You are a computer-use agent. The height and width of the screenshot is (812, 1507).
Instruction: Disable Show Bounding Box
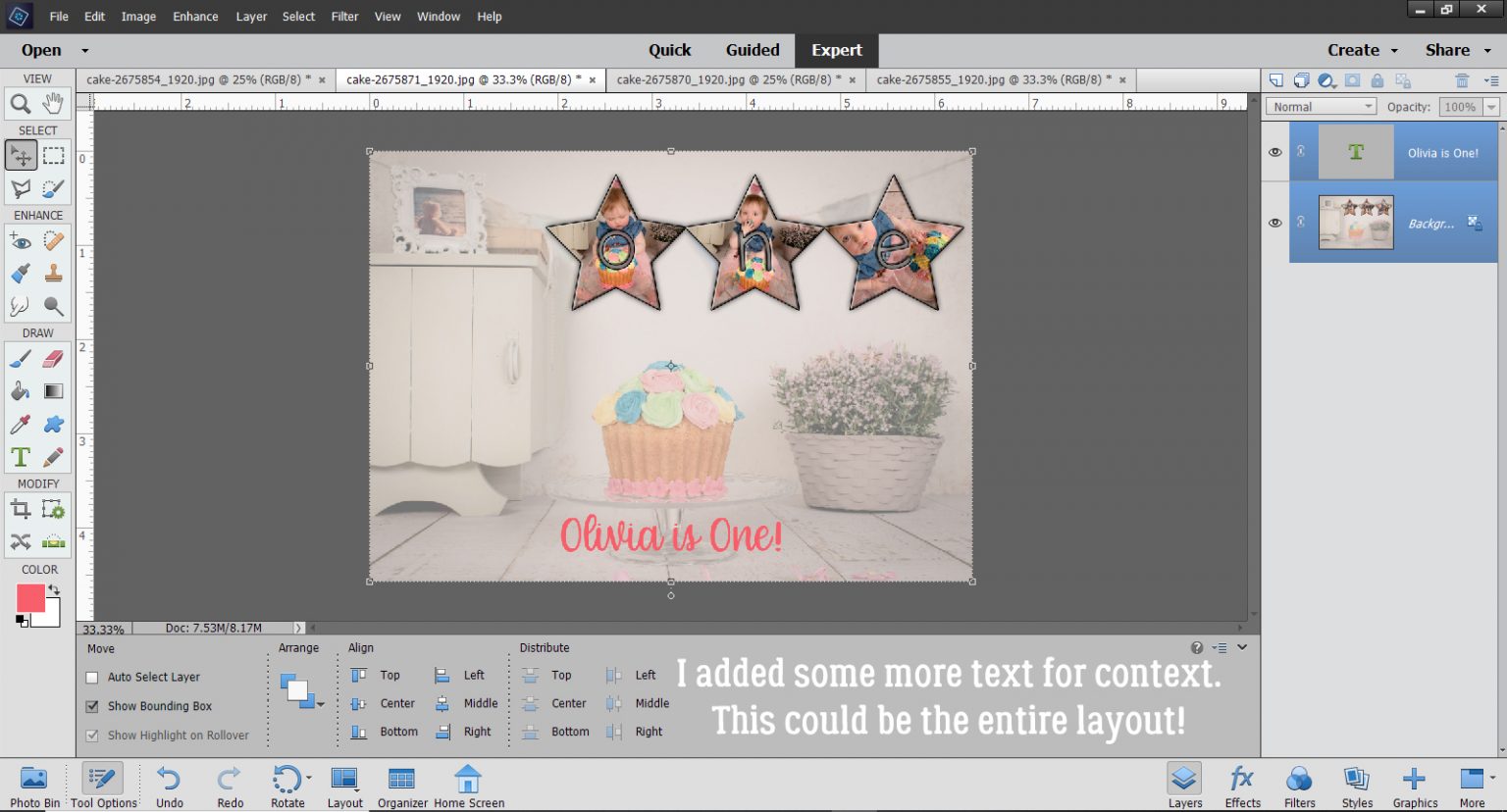pyautogui.click(x=91, y=706)
